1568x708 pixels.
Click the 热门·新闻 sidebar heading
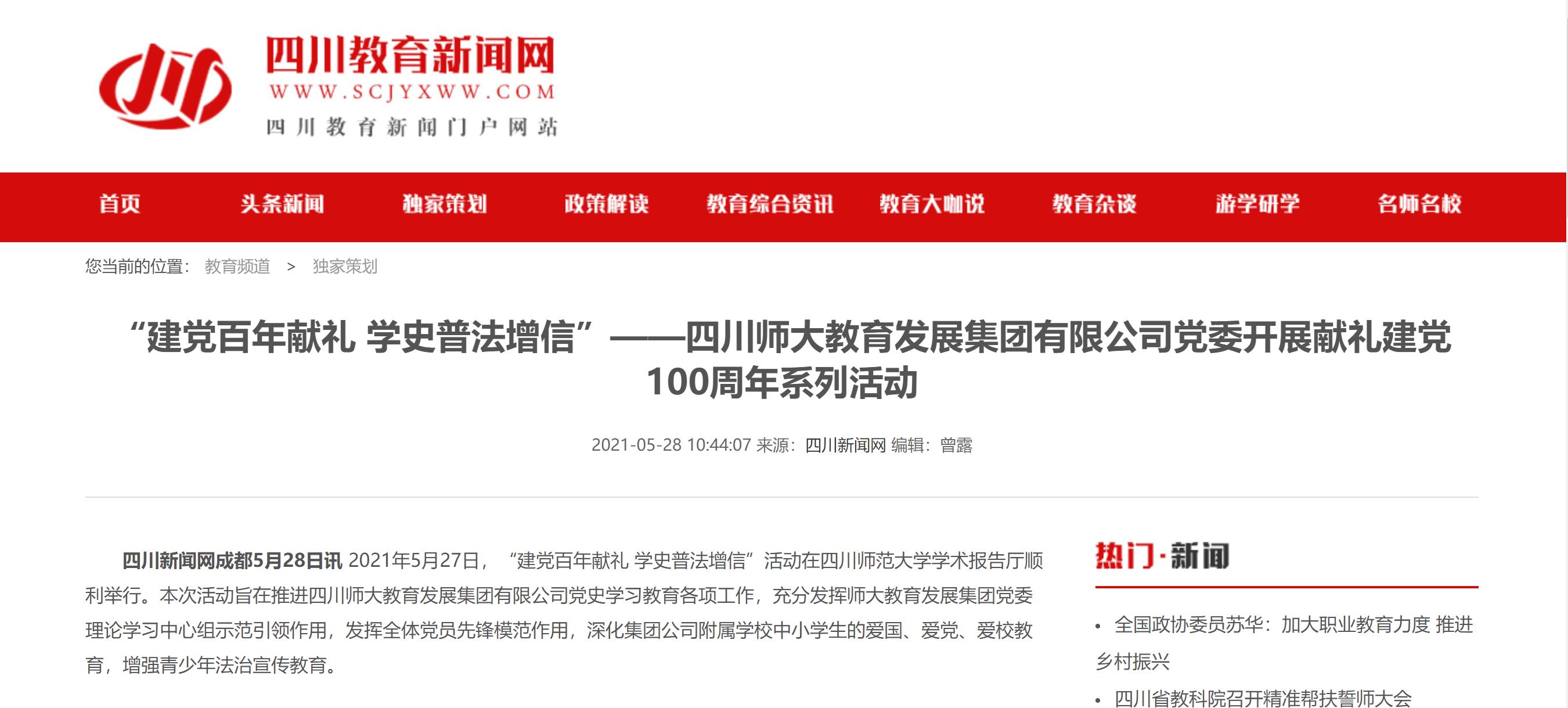[1162, 556]
